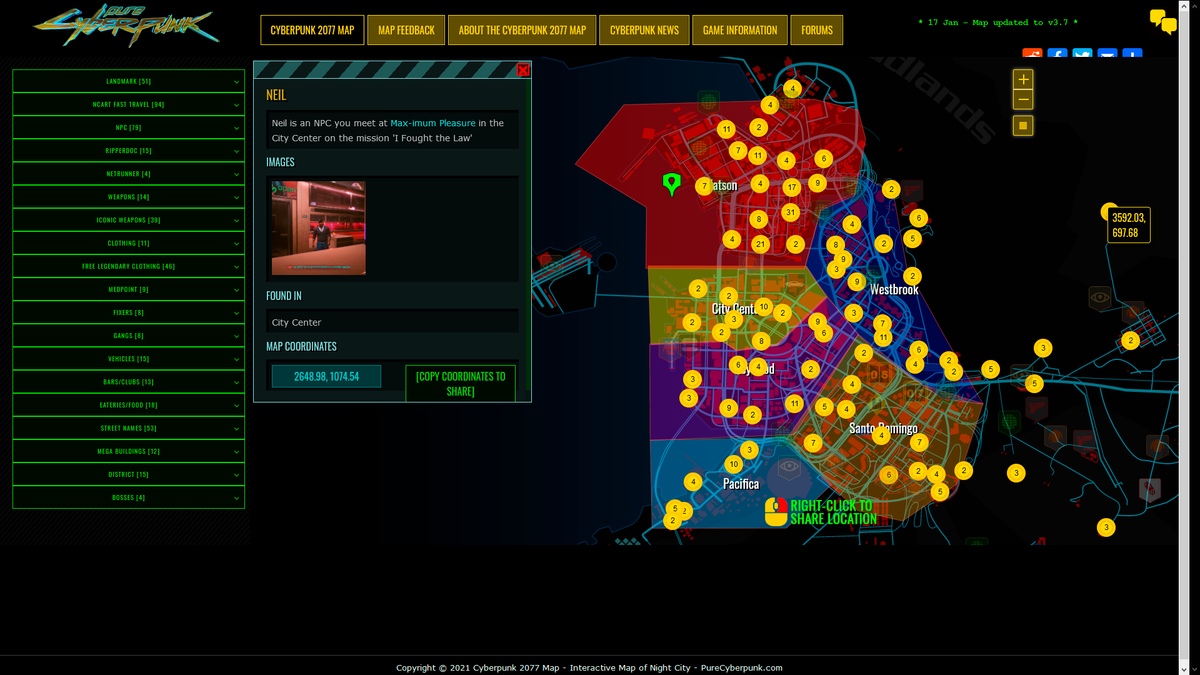Screen dimensions: 1200x675
Task: Expand the Medpoint [9] list
Action: coord(128,289)
